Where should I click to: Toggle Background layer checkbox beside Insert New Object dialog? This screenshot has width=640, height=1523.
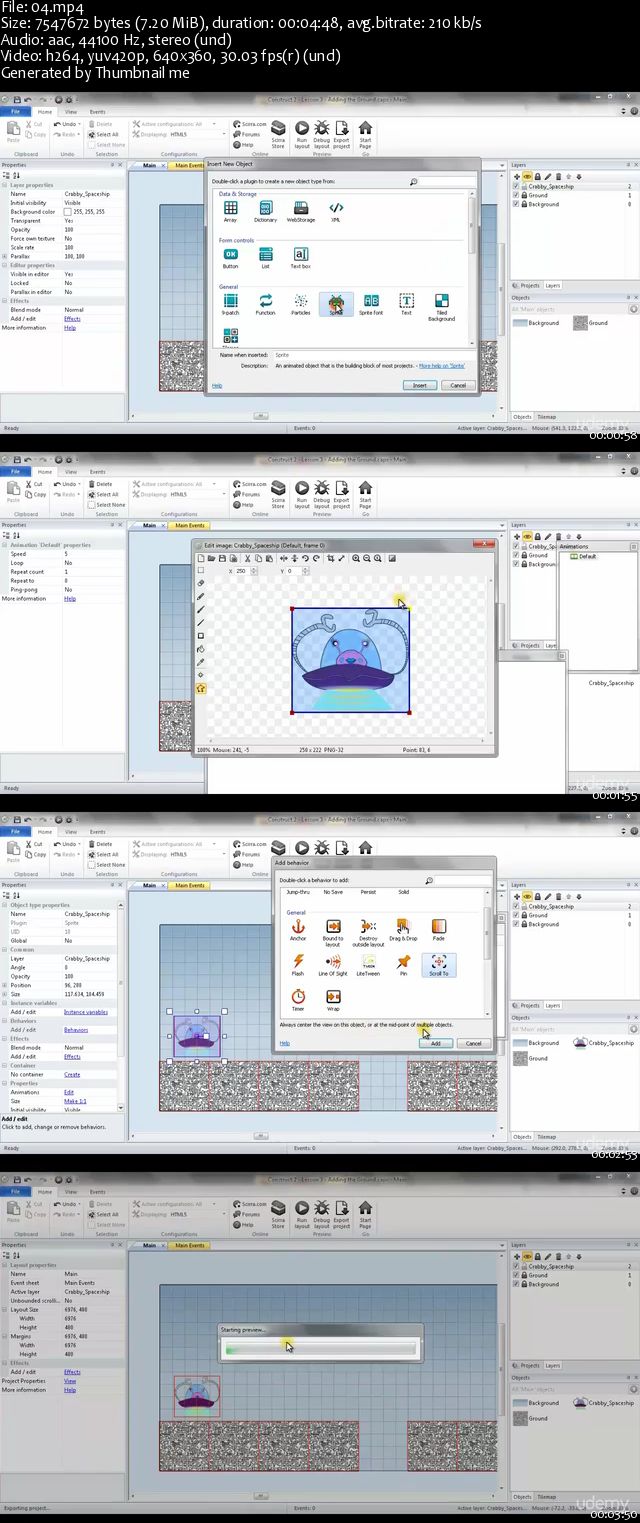point(516,204)
